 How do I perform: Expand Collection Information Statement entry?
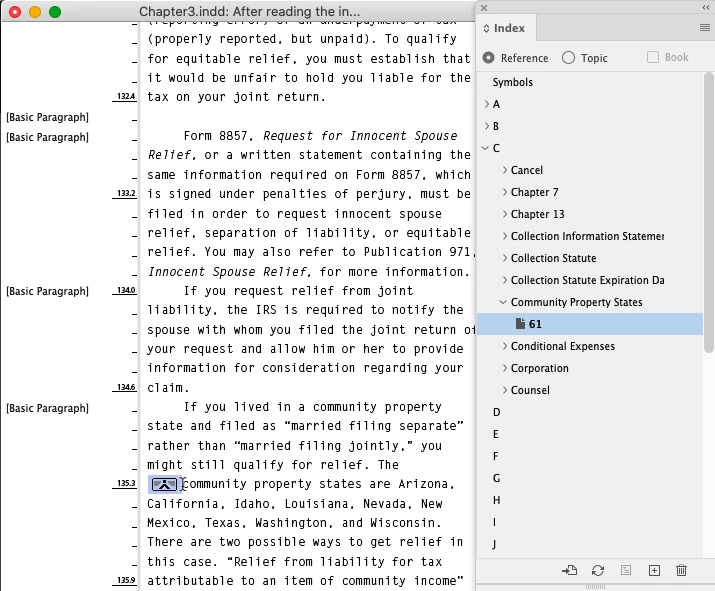coord(504,236)
